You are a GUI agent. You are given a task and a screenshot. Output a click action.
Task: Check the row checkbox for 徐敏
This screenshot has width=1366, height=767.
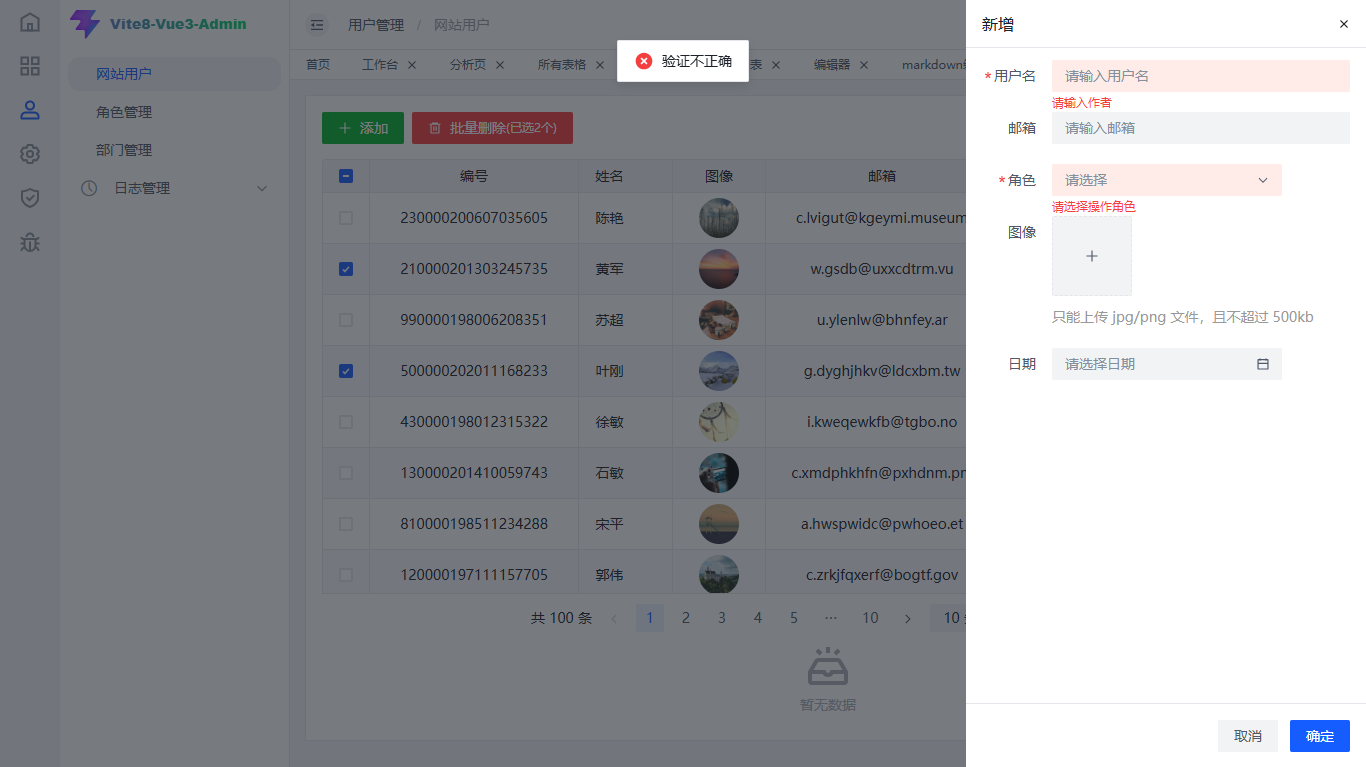tap(346, 422)
